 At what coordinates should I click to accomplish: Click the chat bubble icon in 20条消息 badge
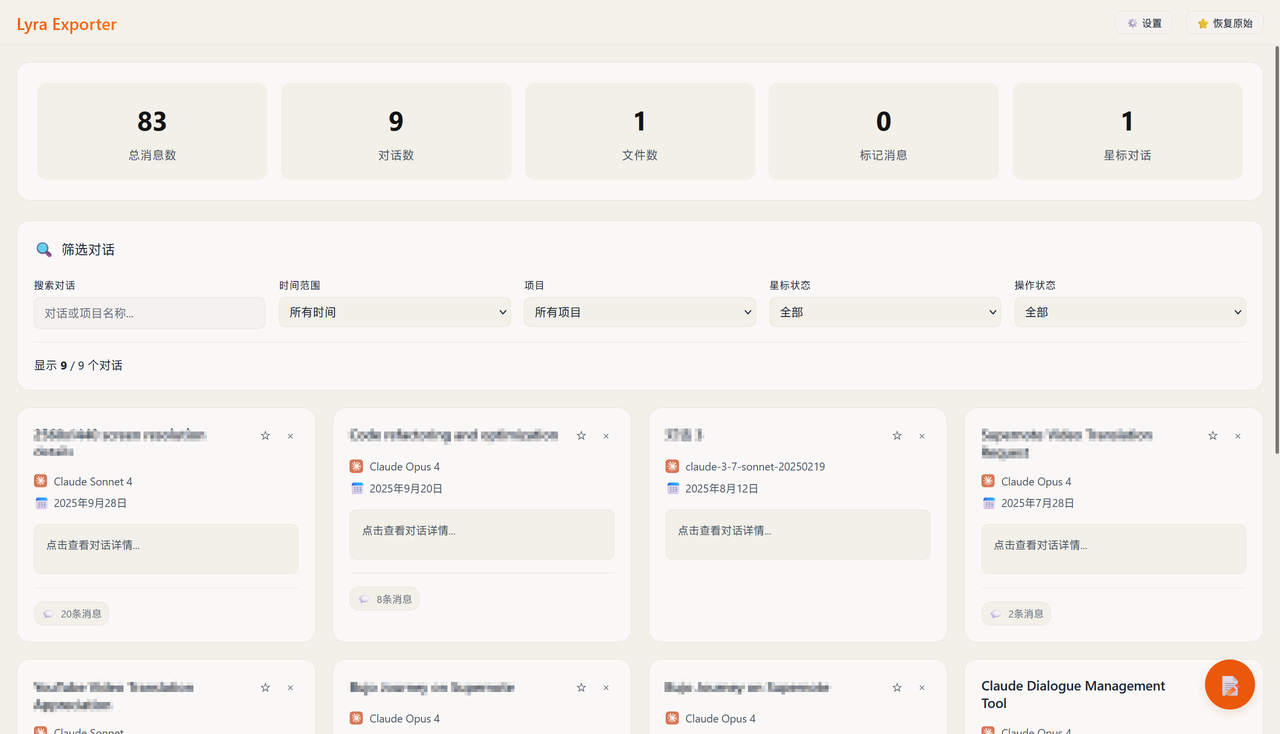48,614
